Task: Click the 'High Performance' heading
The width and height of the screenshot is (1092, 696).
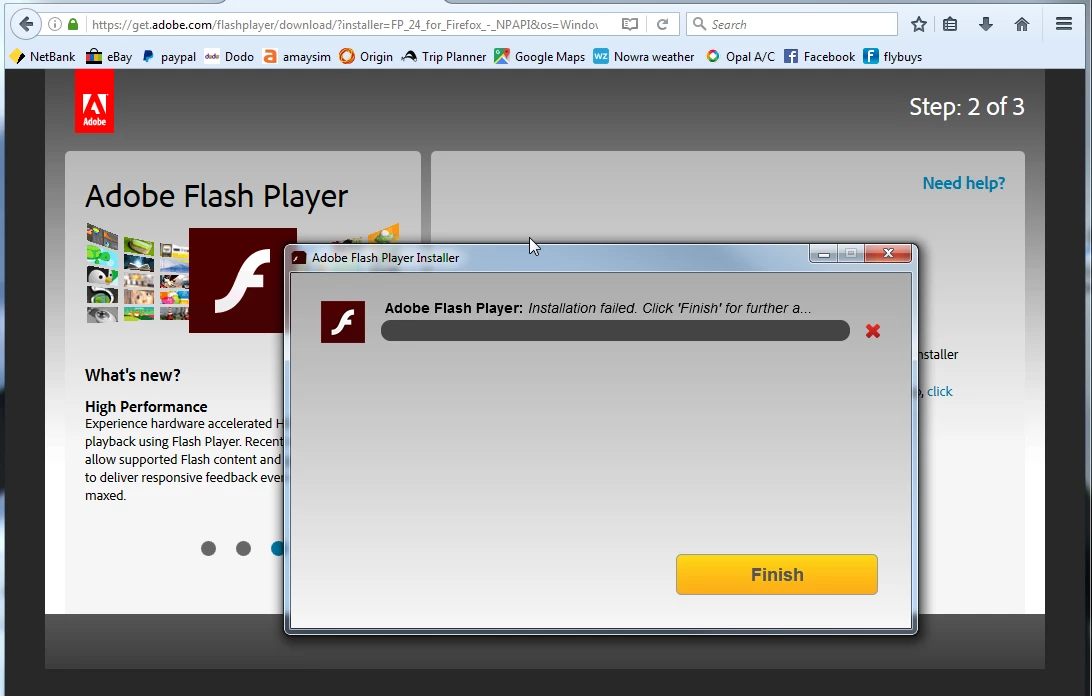Action: [146, 407]
